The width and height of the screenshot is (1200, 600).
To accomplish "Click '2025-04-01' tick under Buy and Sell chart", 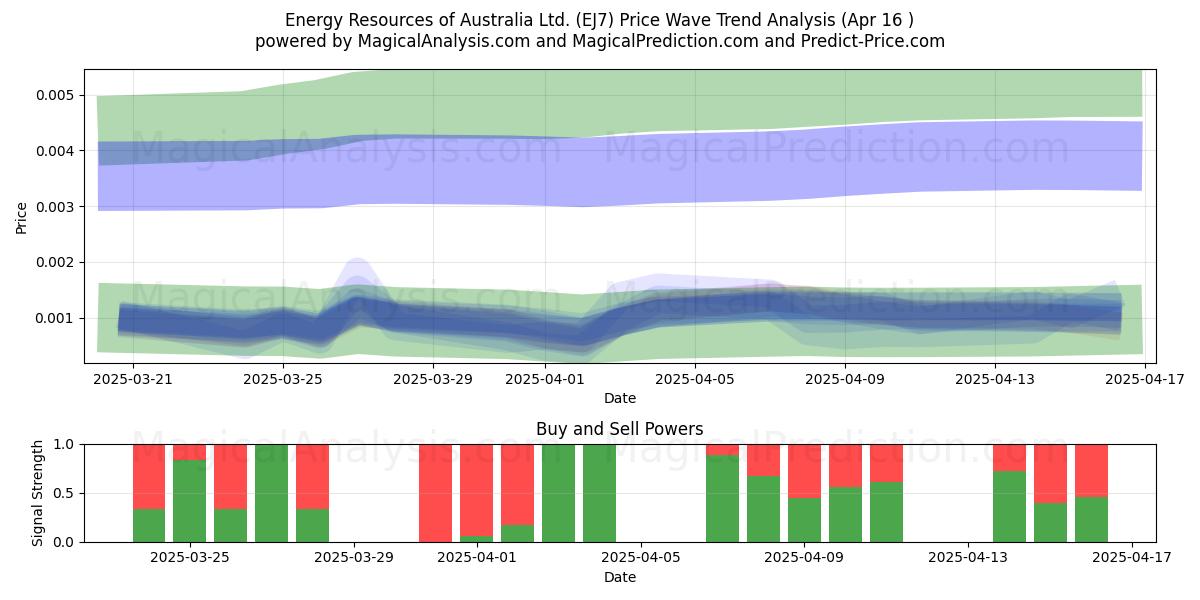I will pos(477,559).
